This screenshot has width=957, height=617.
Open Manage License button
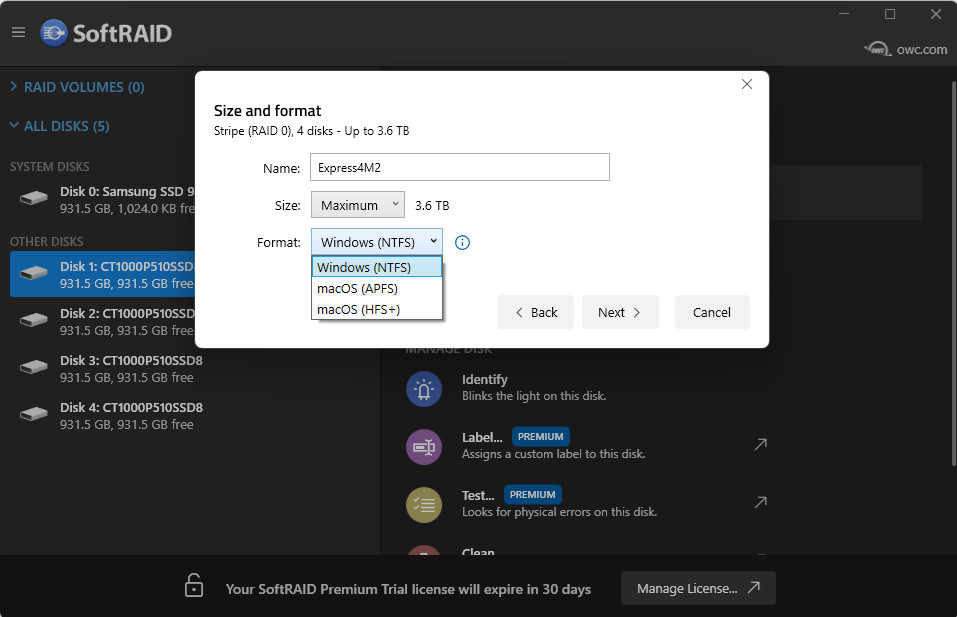(698, 588)
